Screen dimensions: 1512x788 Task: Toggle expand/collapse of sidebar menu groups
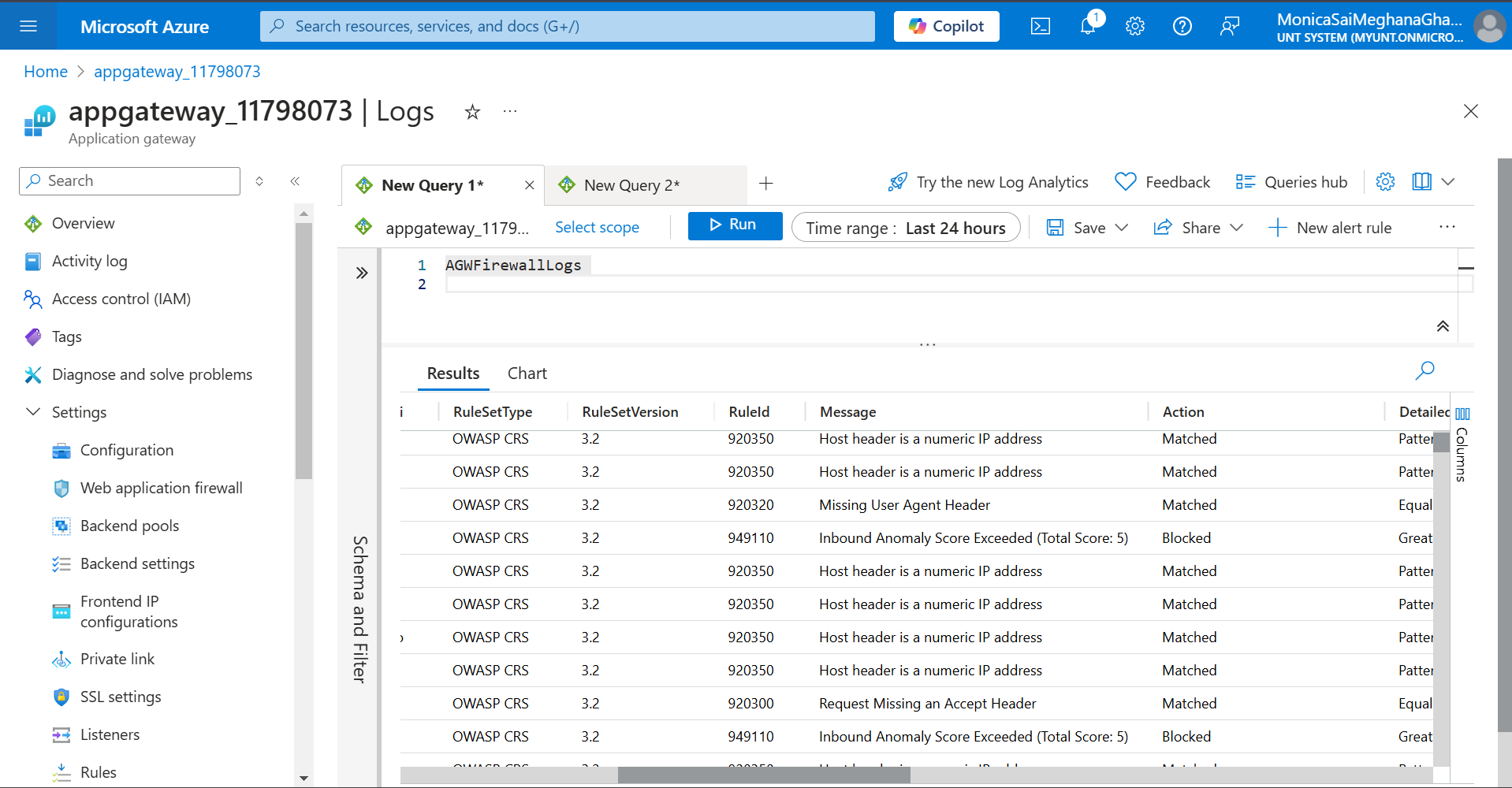(259, 181)
